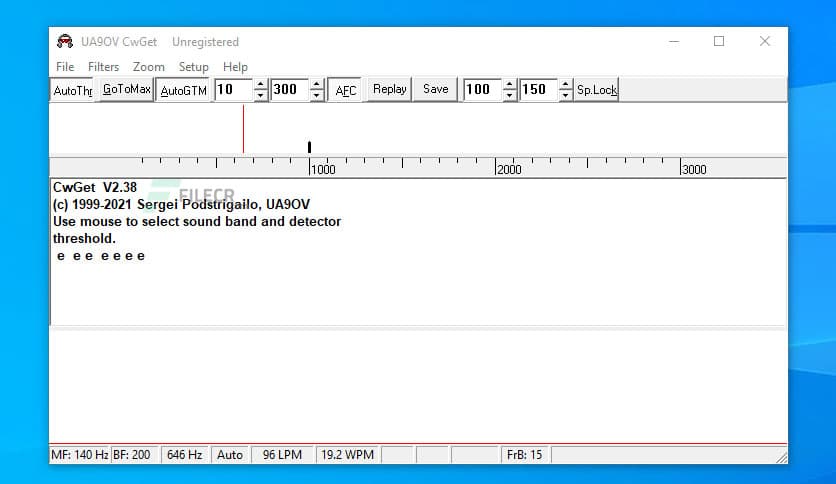Increase the value 100 with up arrow
The image size is (836, 484).
pos(509,84)
